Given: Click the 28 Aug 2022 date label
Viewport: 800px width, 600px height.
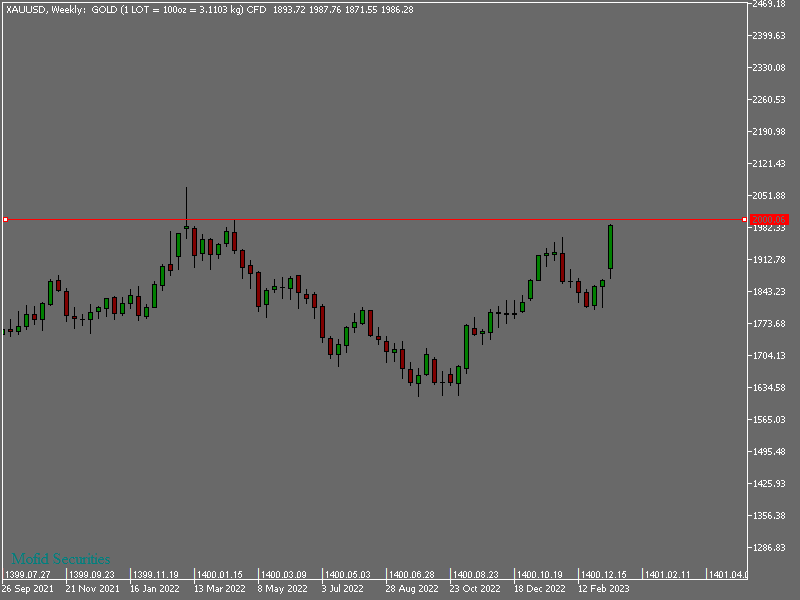Looking at the screenshot, I should point(412,590).
